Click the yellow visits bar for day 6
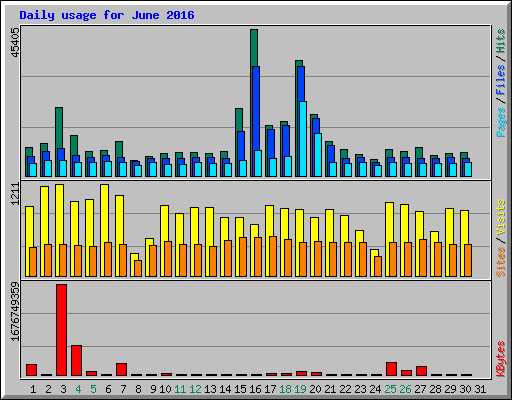 click(104, 213)
